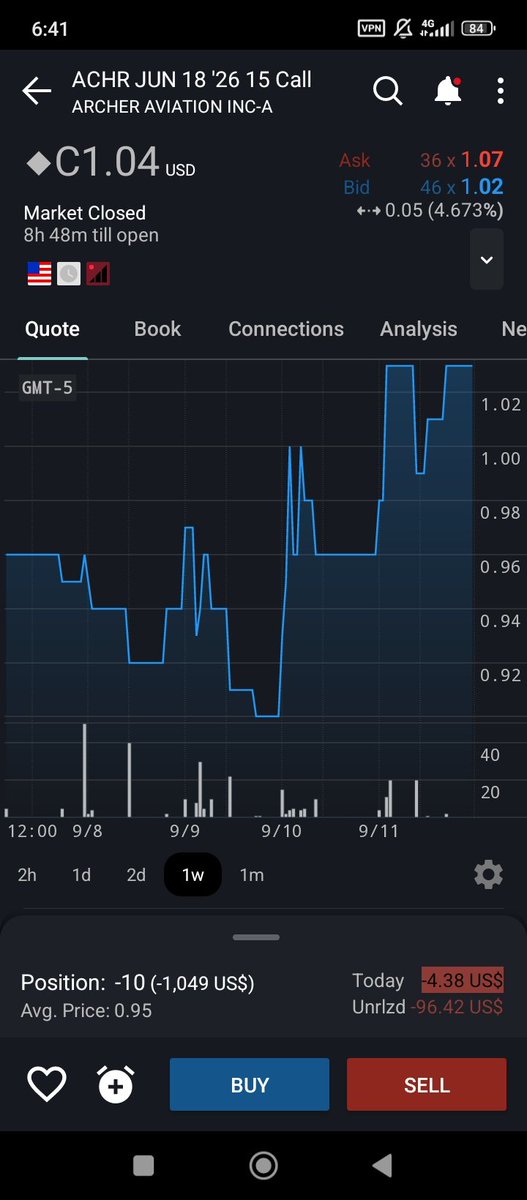This screenshot has height=1200, width=527.
Task: Switch to the Book tab
Action: pyautogui.click(x=158, y=329)
